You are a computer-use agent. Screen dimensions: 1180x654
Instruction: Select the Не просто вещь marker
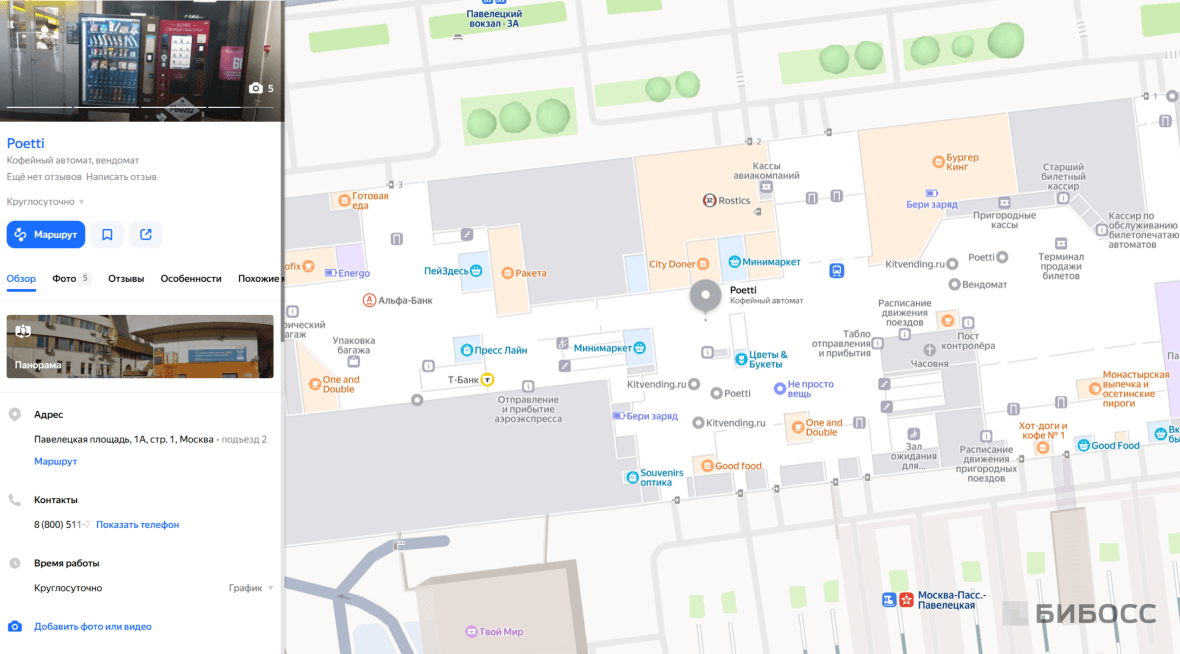point(780,388)
